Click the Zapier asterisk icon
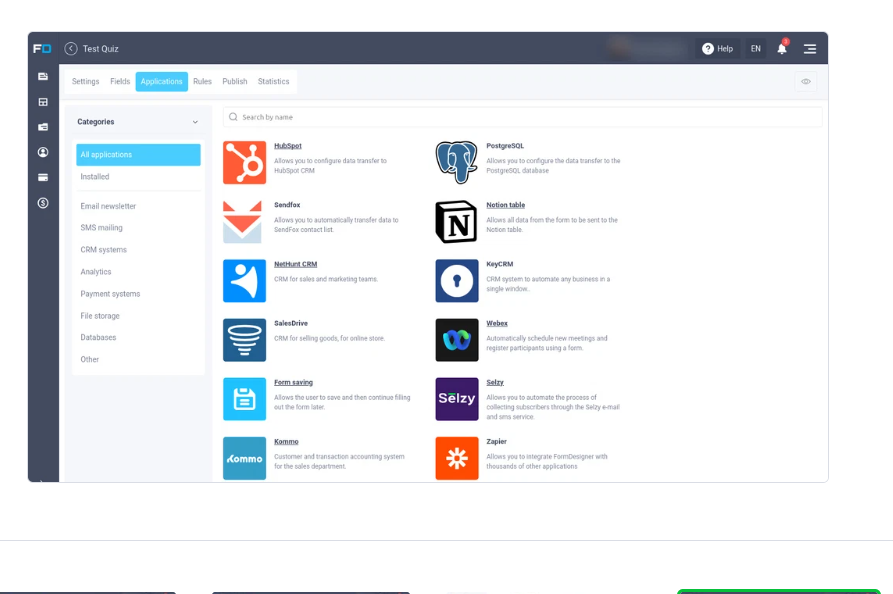Image resolution: width=893 pixels, height=594 pixels. [457, 458]
